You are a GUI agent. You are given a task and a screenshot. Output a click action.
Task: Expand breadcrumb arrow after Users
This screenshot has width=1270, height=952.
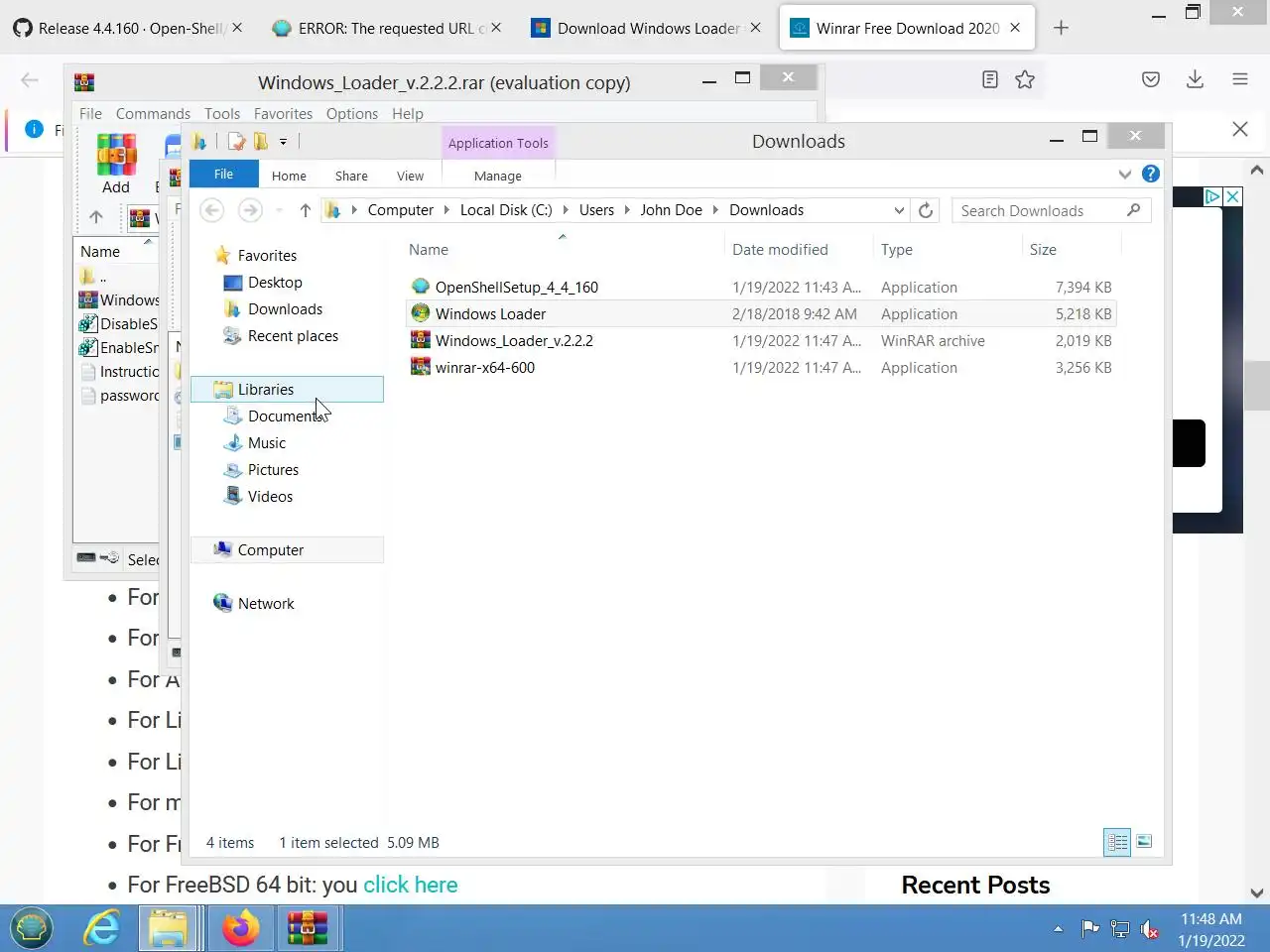627,210
